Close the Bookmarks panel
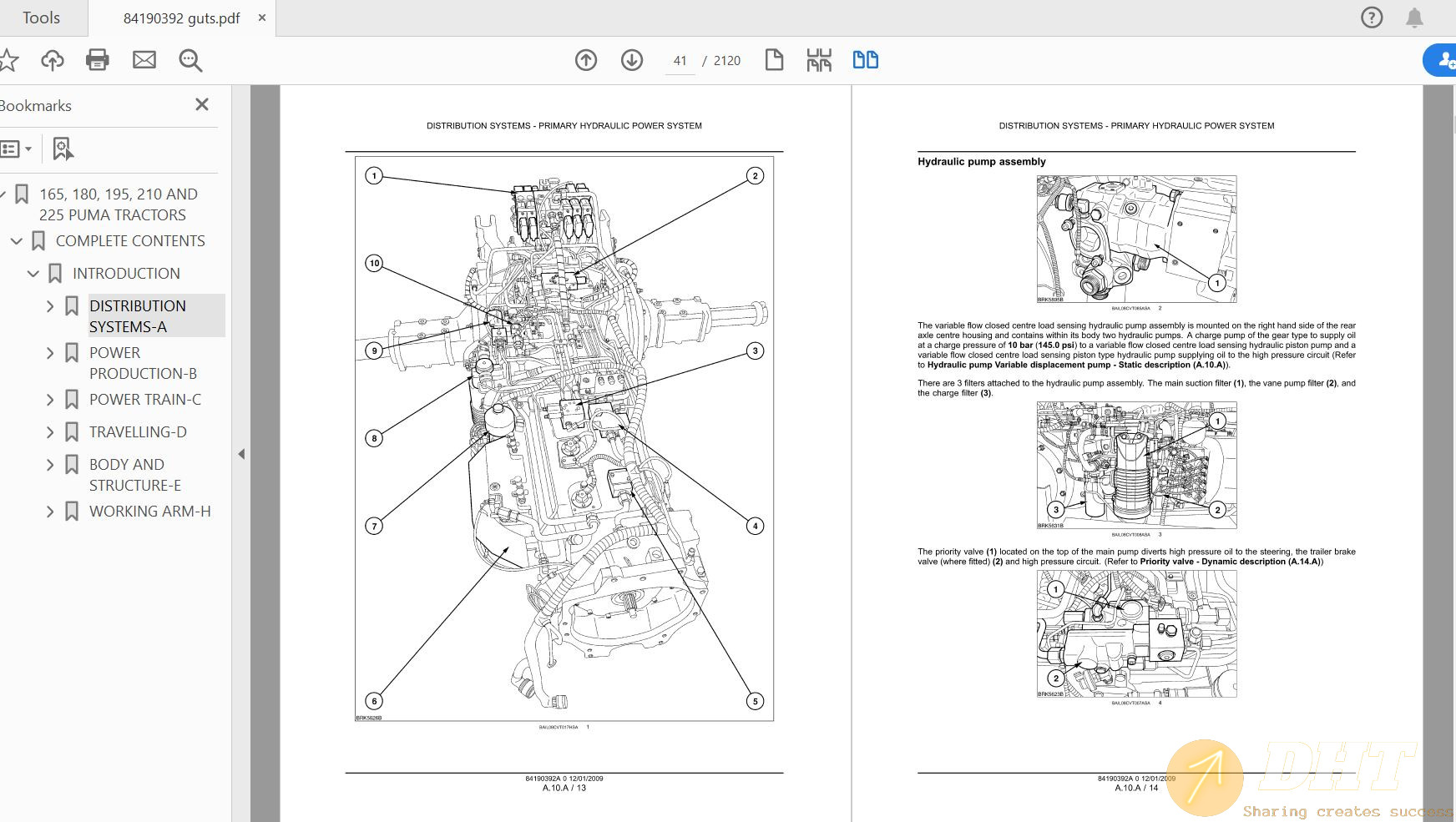 coord(202,105)
